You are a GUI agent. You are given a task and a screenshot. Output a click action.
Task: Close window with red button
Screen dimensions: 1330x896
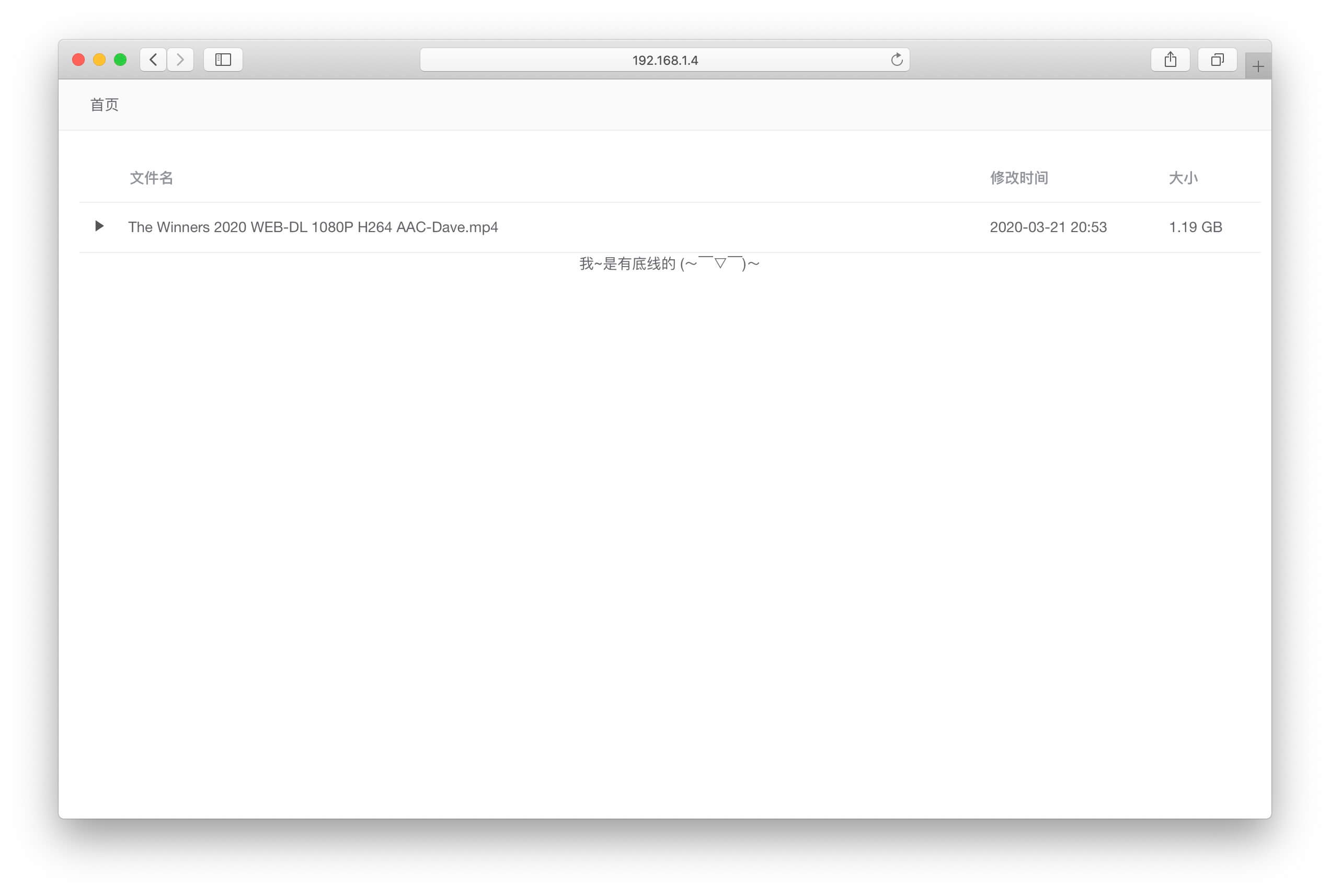click(x=78, y=60)
